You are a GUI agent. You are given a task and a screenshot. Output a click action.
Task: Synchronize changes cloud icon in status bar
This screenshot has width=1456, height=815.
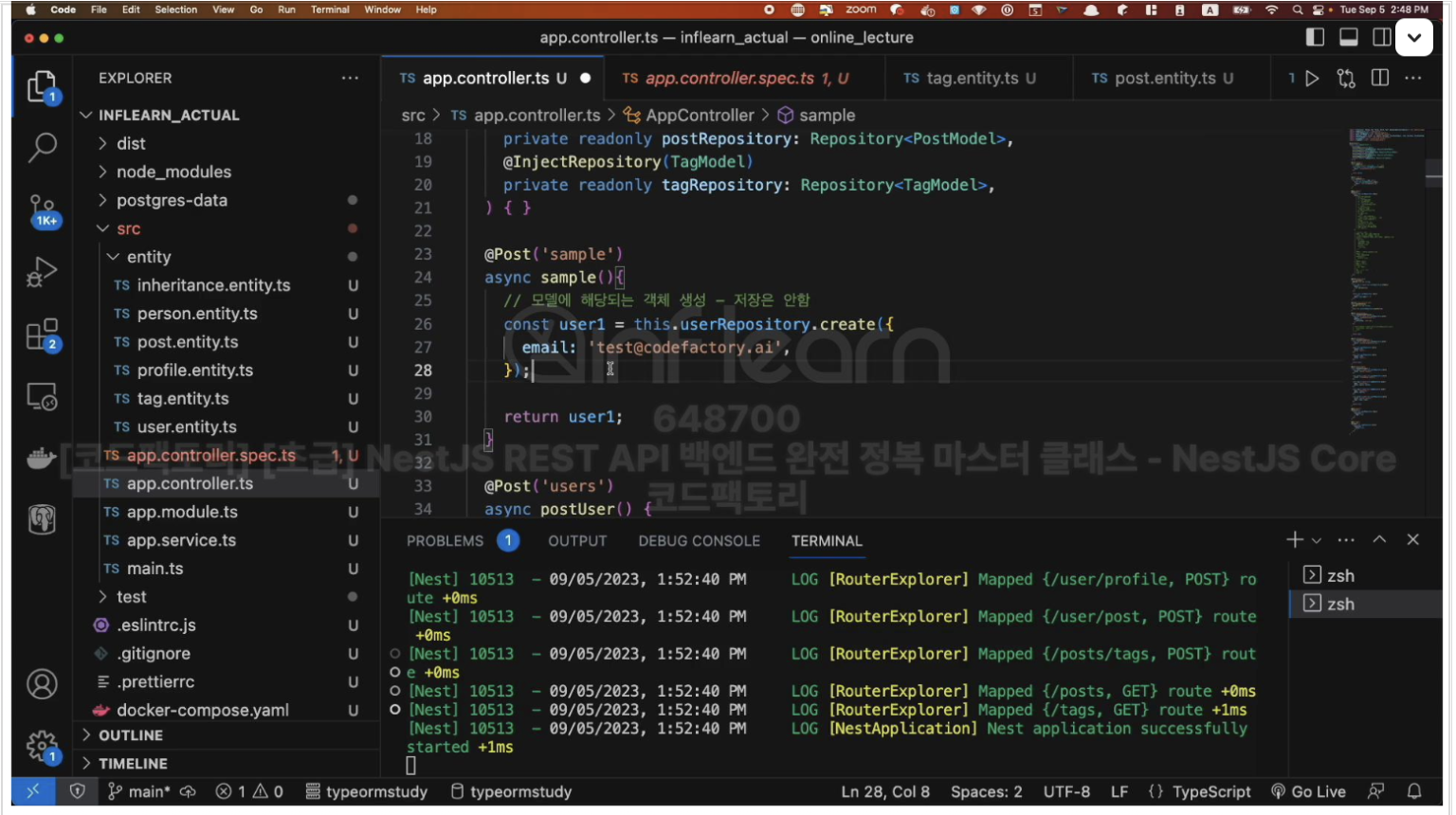pyautogui.click(x=188, y=791)
